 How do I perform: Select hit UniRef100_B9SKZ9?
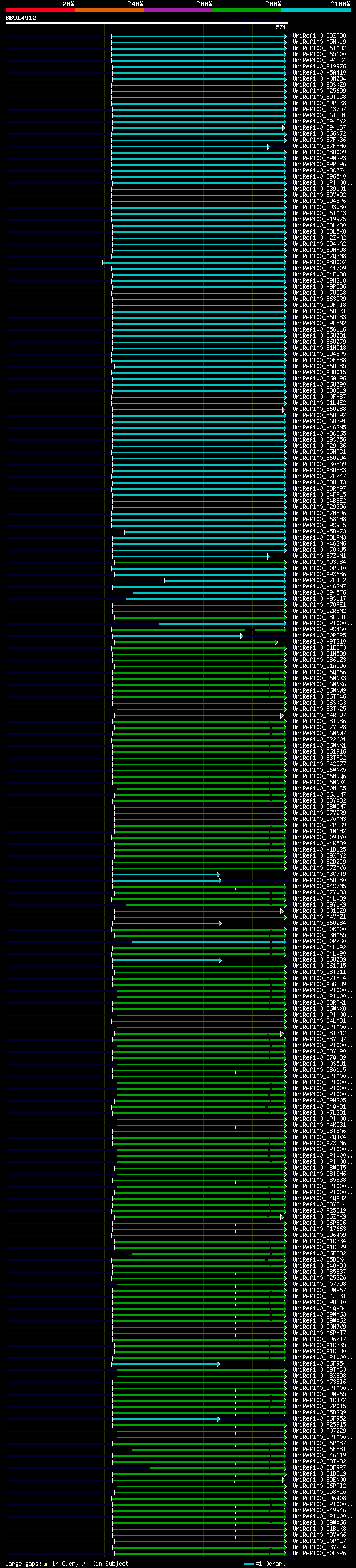[319, 85]
